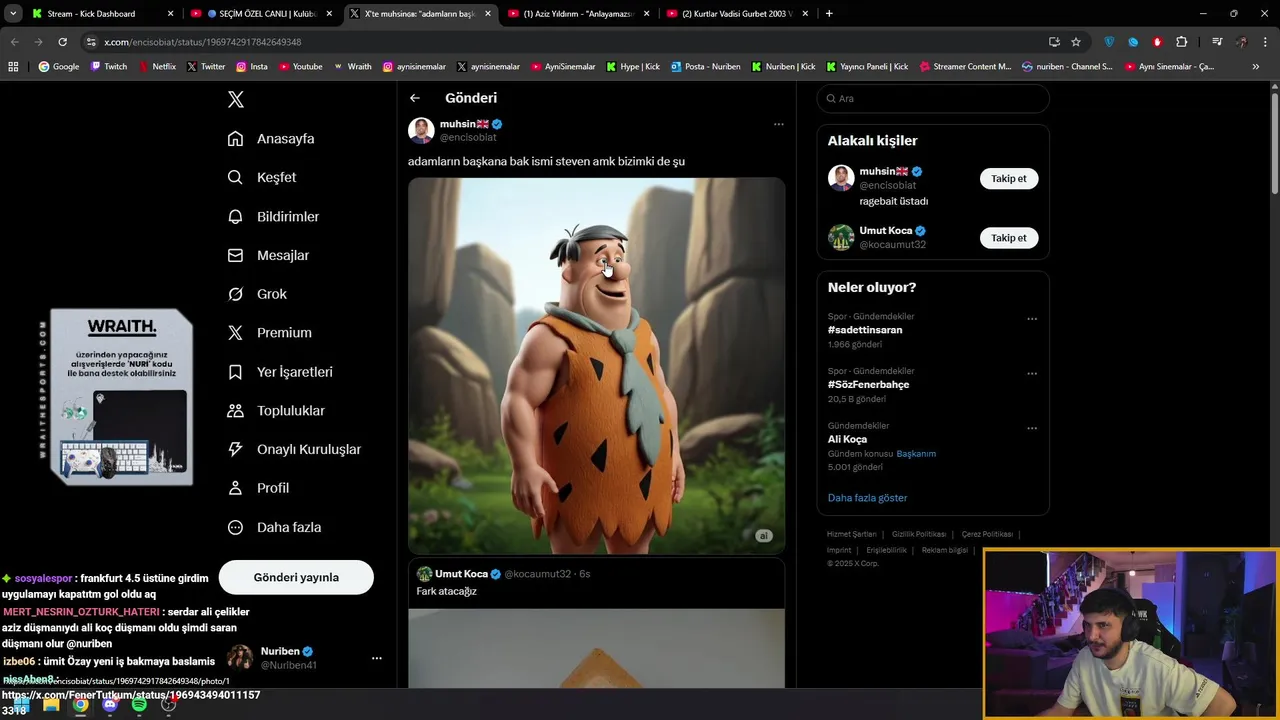Open the Fred Flintstone post image
This screenshot has height=720, width=1280.
click(596, 365)
